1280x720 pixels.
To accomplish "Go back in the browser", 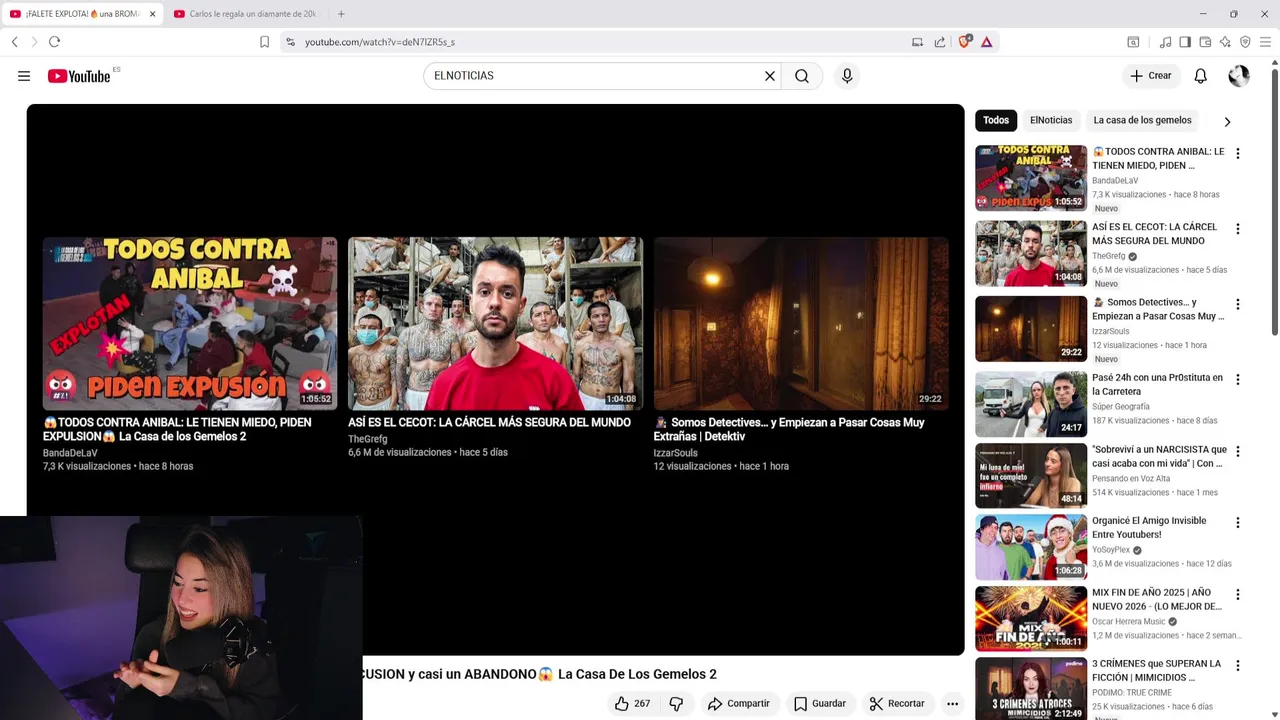I will point(14,42).
